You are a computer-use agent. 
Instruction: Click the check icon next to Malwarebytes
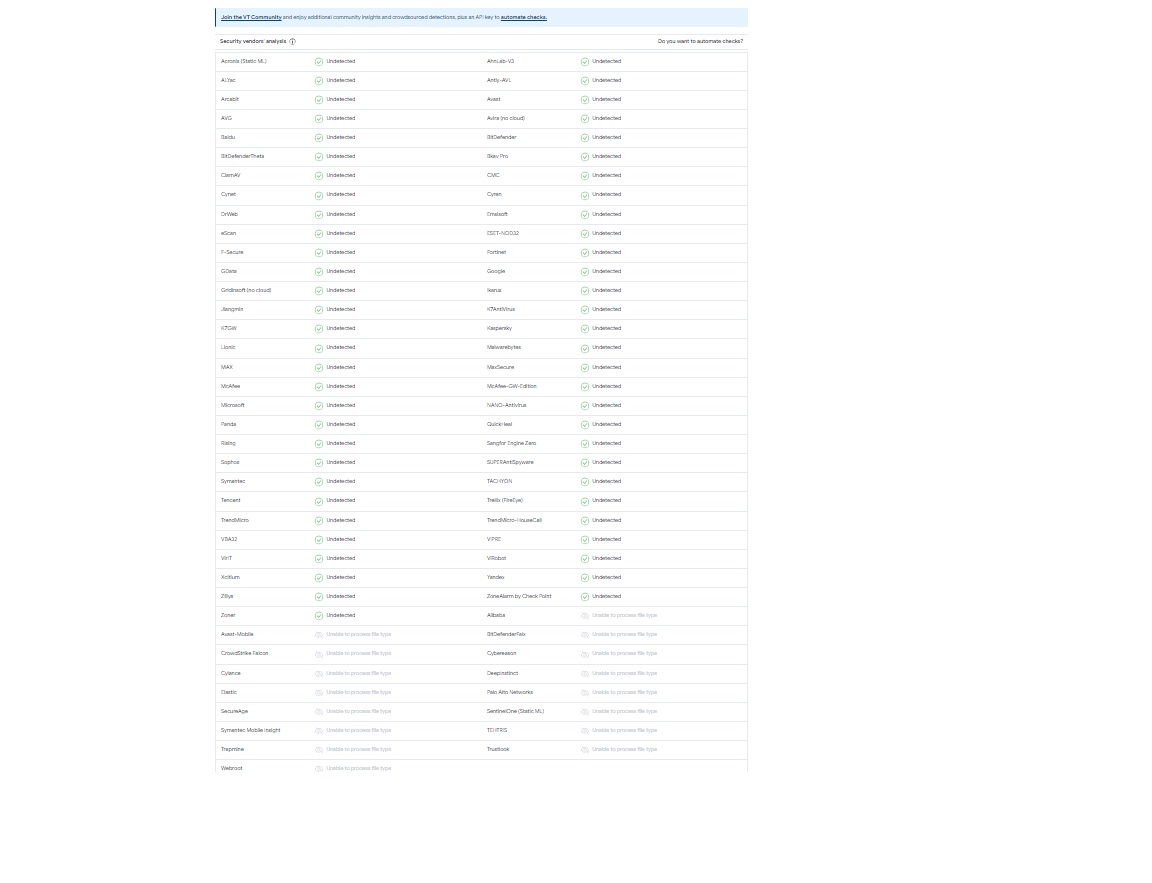585,348
